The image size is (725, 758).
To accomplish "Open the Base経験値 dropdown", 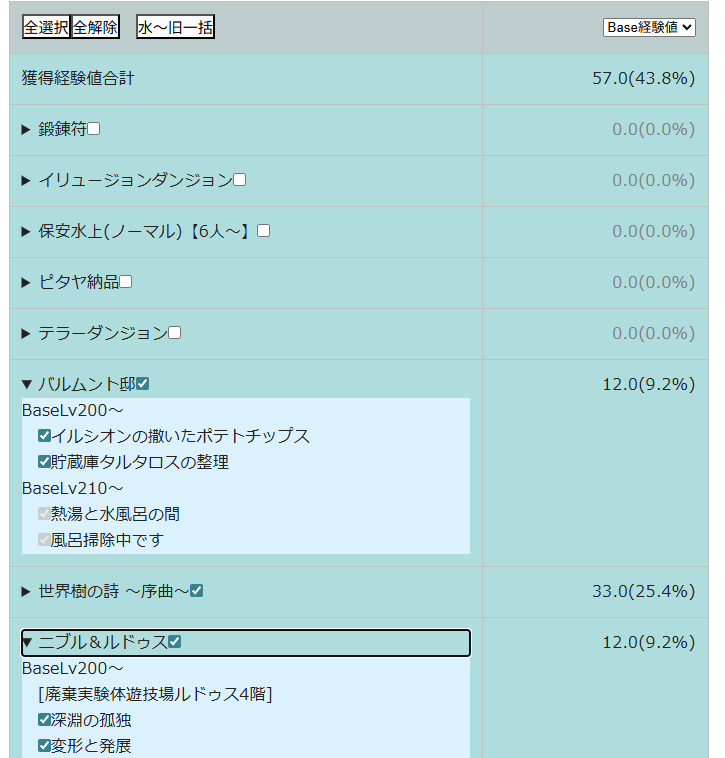I will (x=649, y=27).
